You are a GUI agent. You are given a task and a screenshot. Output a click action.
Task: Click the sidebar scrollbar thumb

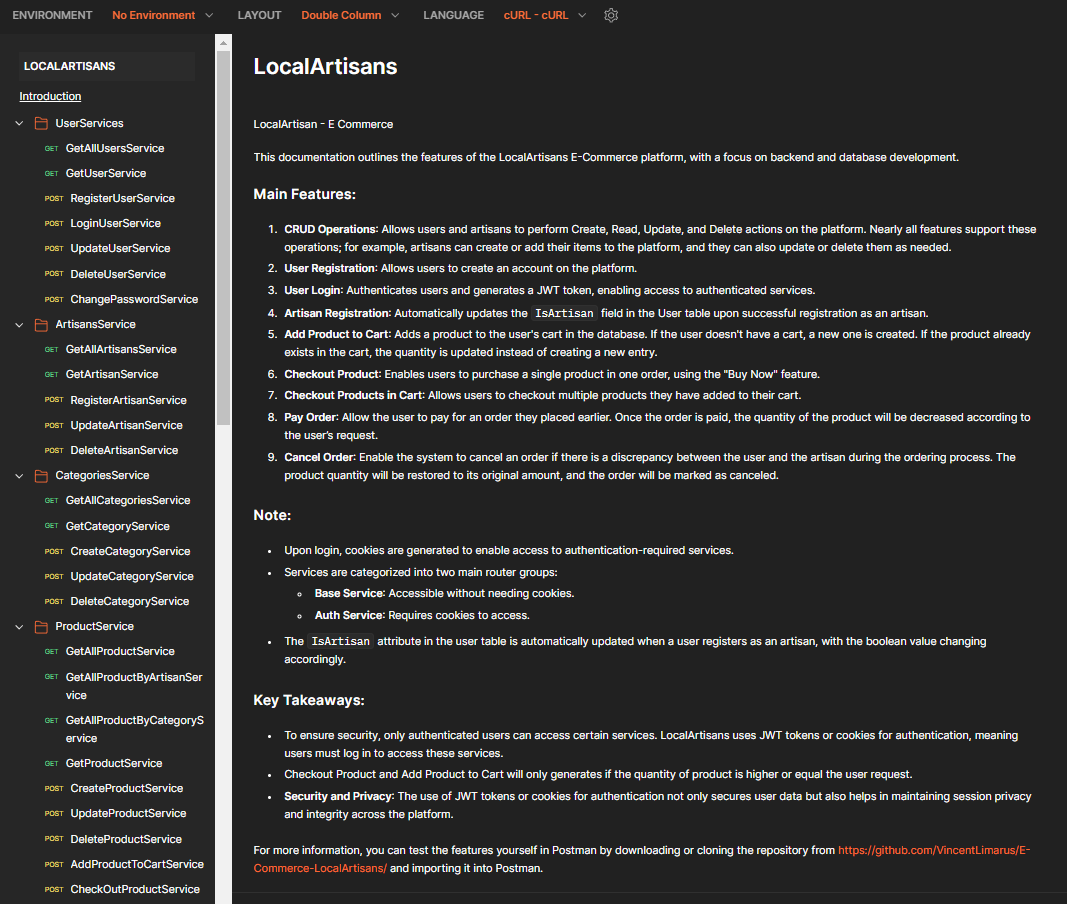(223, 238)
